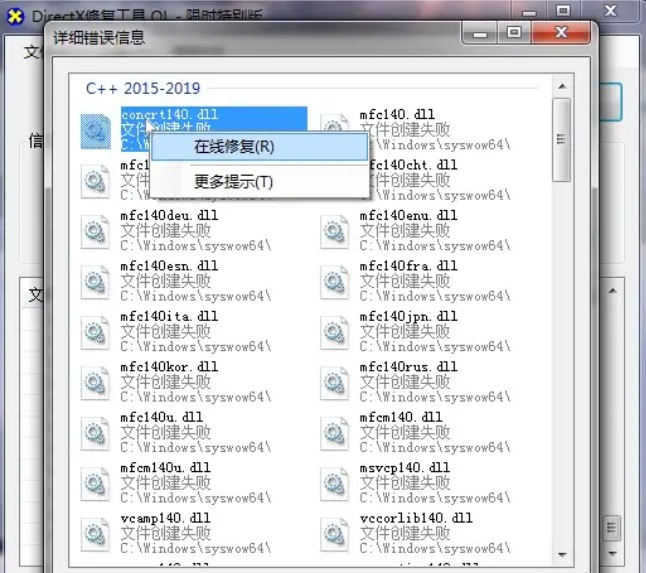Choose 更多提示(T) from the context menu

click(260, 182)
